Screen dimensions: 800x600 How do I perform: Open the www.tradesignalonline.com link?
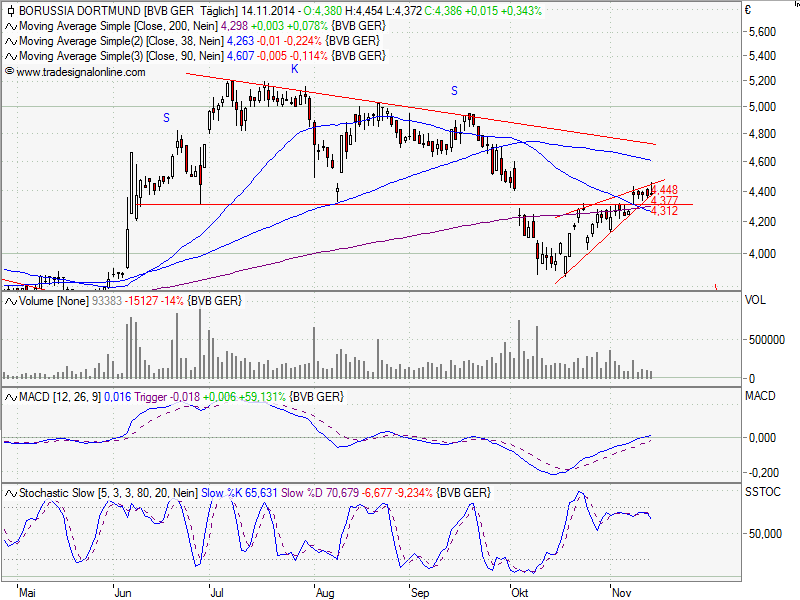[x=81, y=72]
